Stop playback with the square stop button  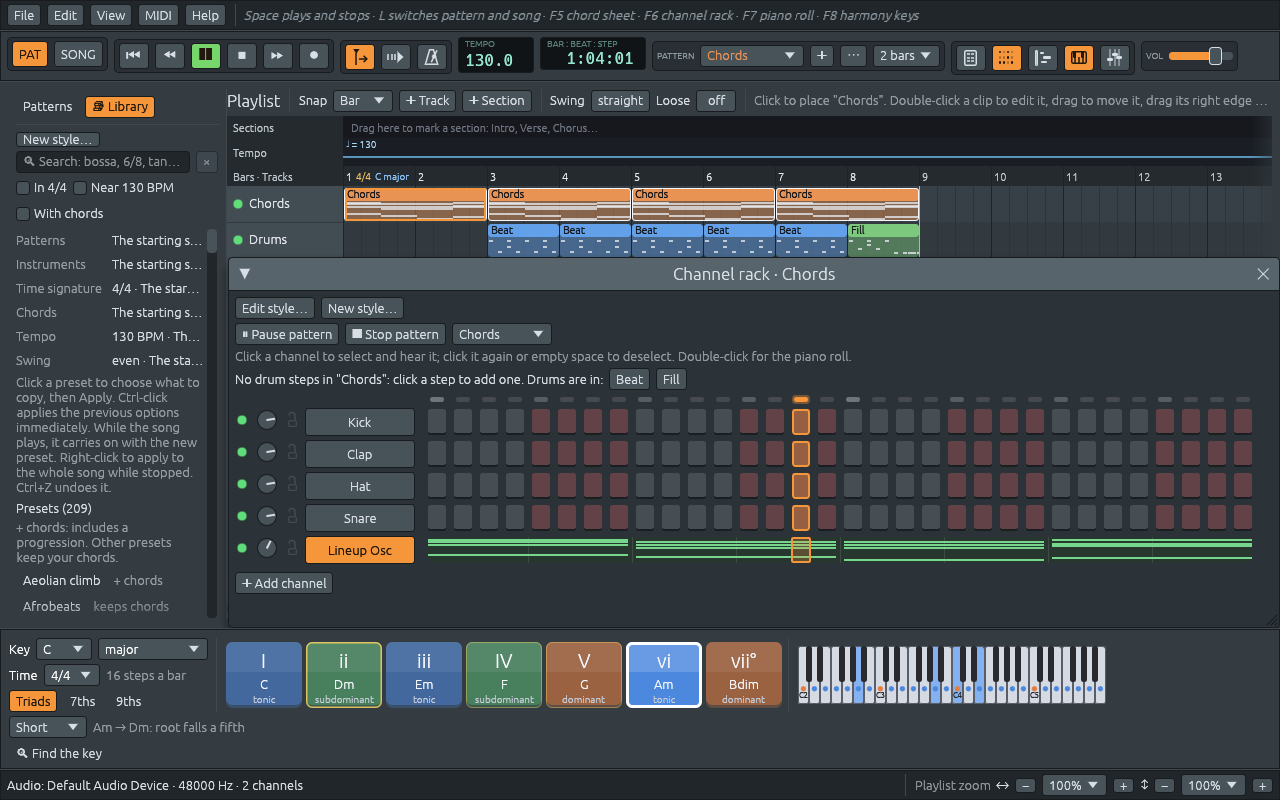coord(242,56)
